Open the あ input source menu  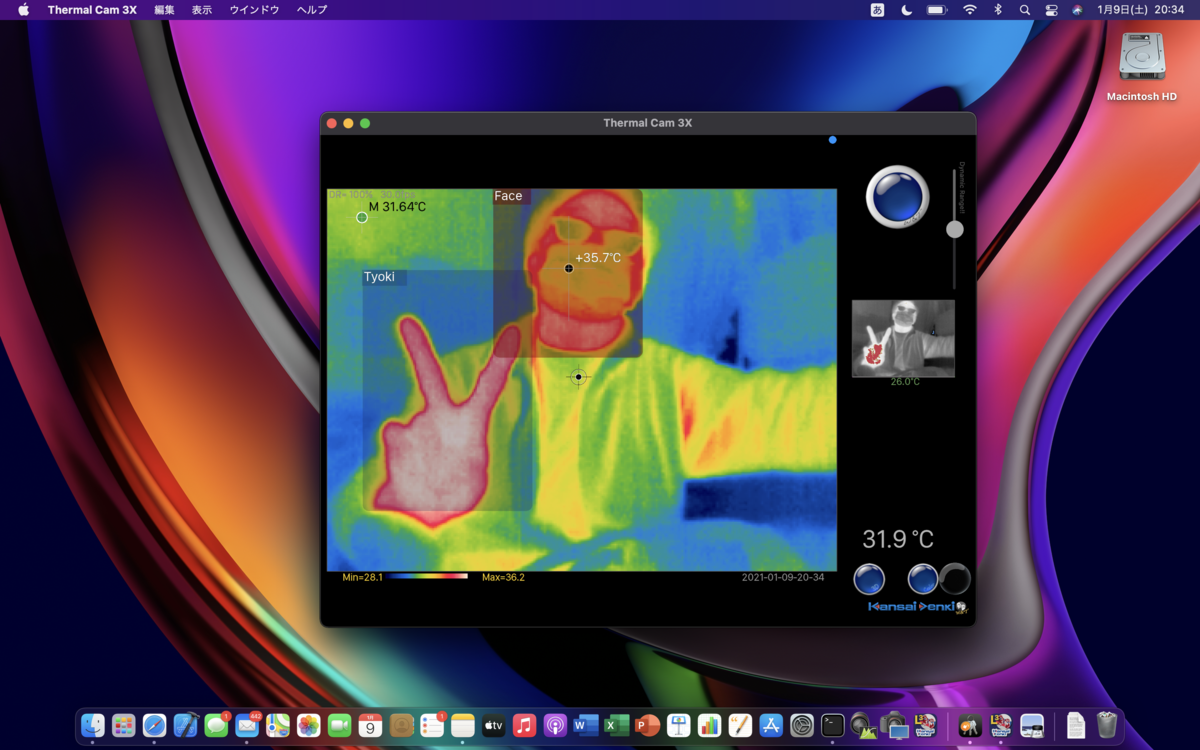coord(877,10)
